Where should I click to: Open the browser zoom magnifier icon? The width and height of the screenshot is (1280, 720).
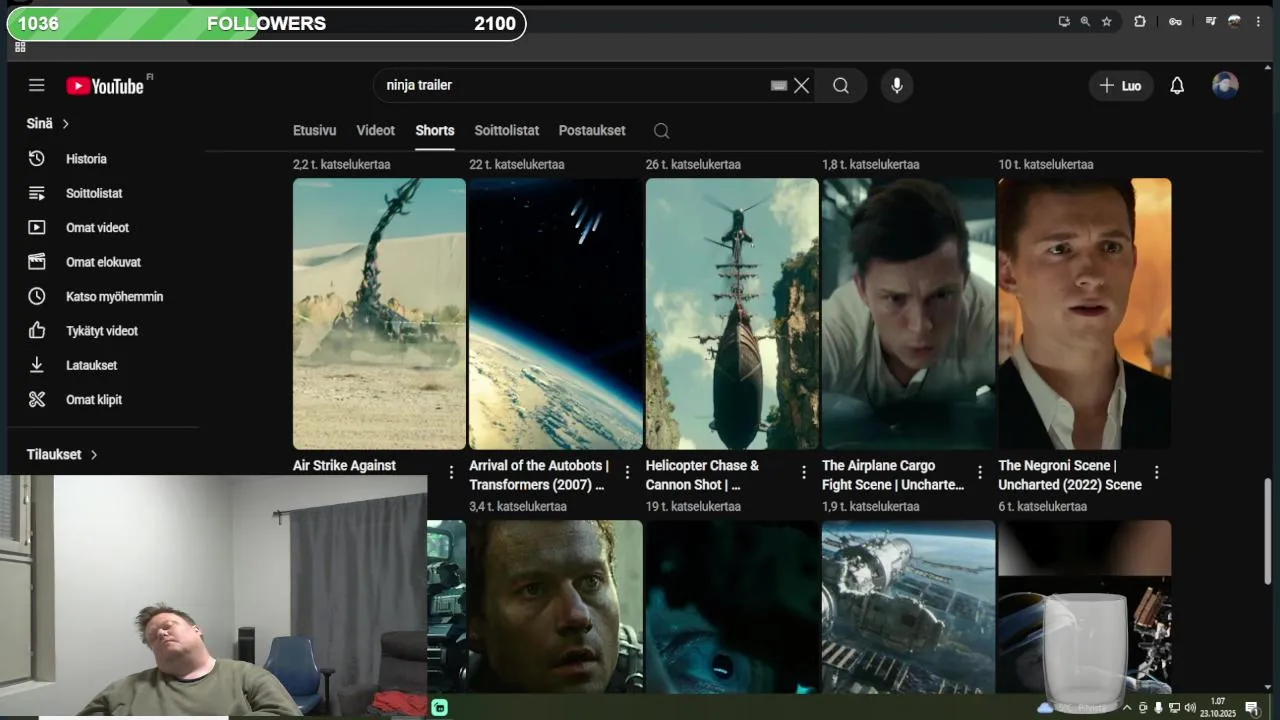point(1085,21)
